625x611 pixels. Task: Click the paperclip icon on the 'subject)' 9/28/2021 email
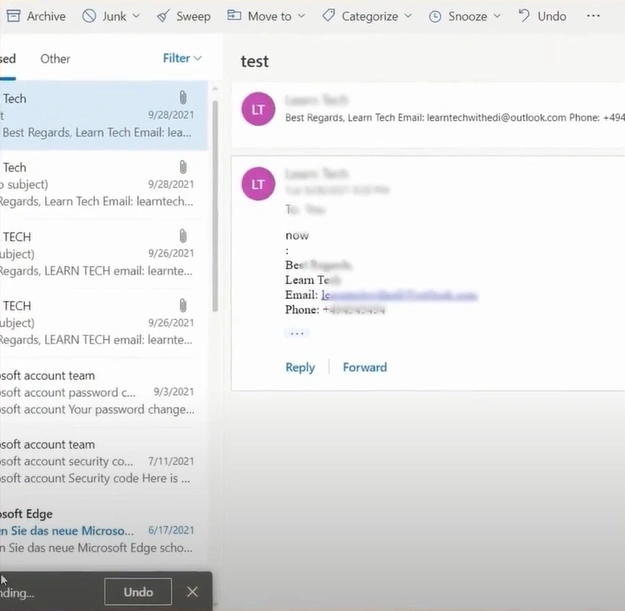pos(183,167)
